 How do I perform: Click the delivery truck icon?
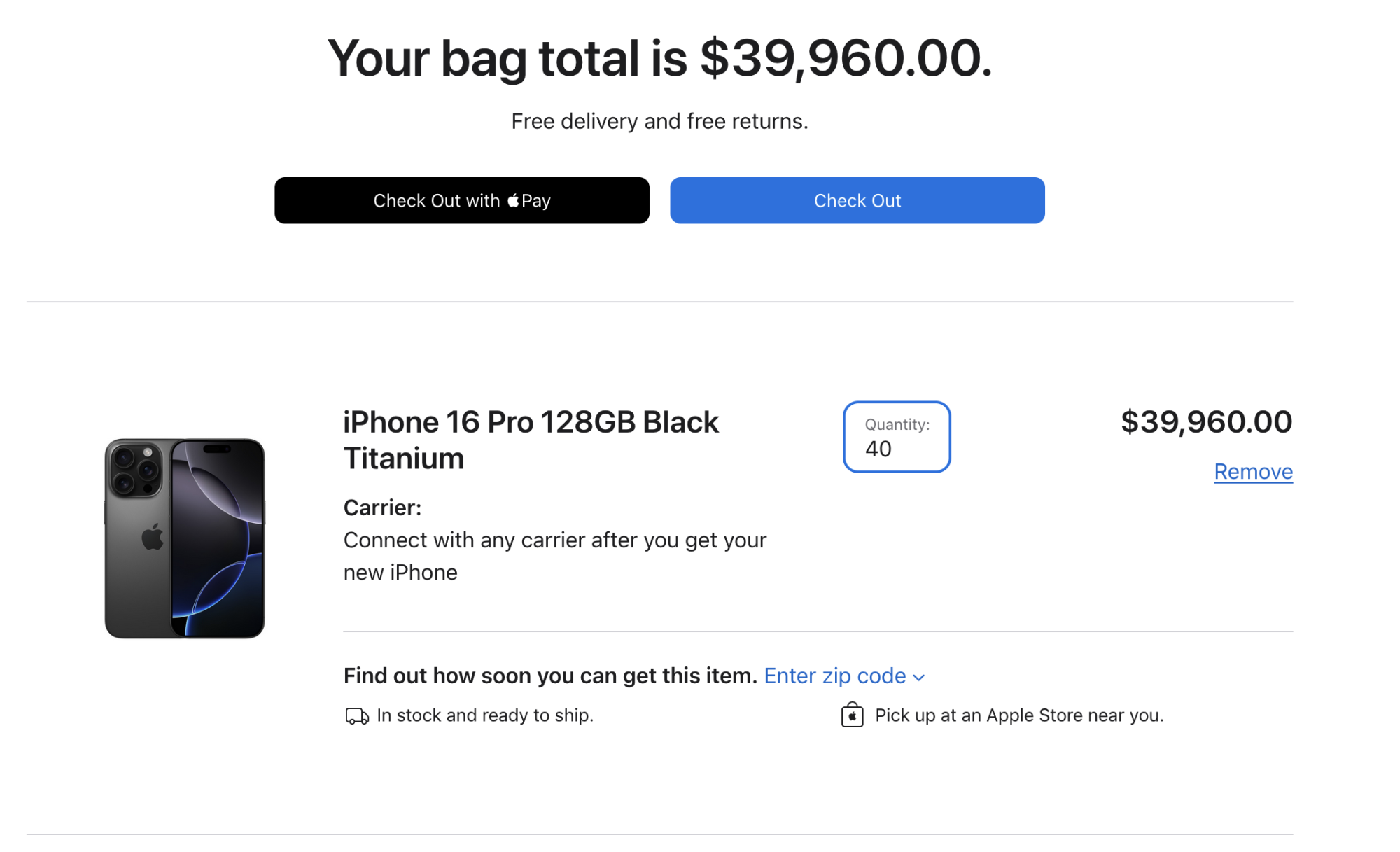[x=357, y=715]
